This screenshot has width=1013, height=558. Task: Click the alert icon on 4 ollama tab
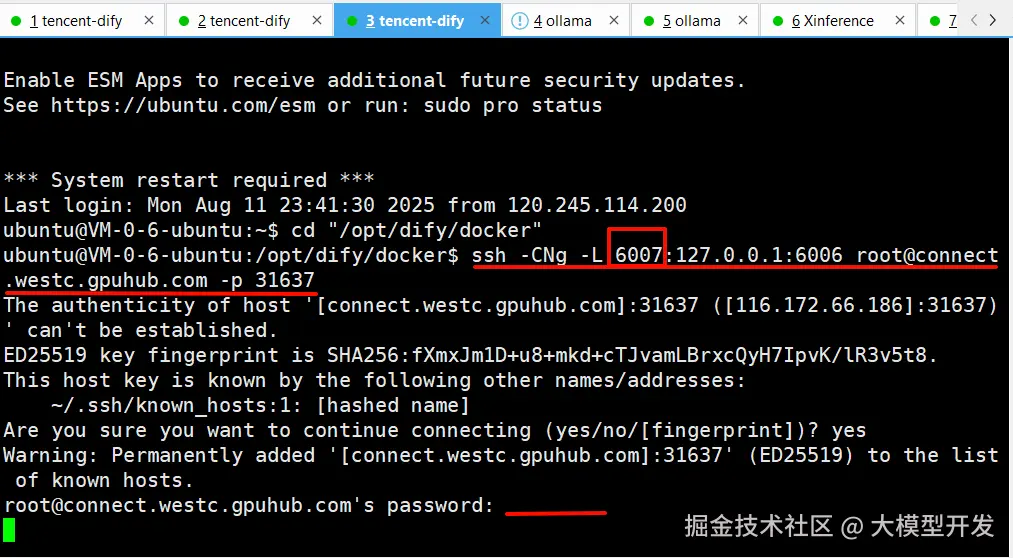click(520, 20)
